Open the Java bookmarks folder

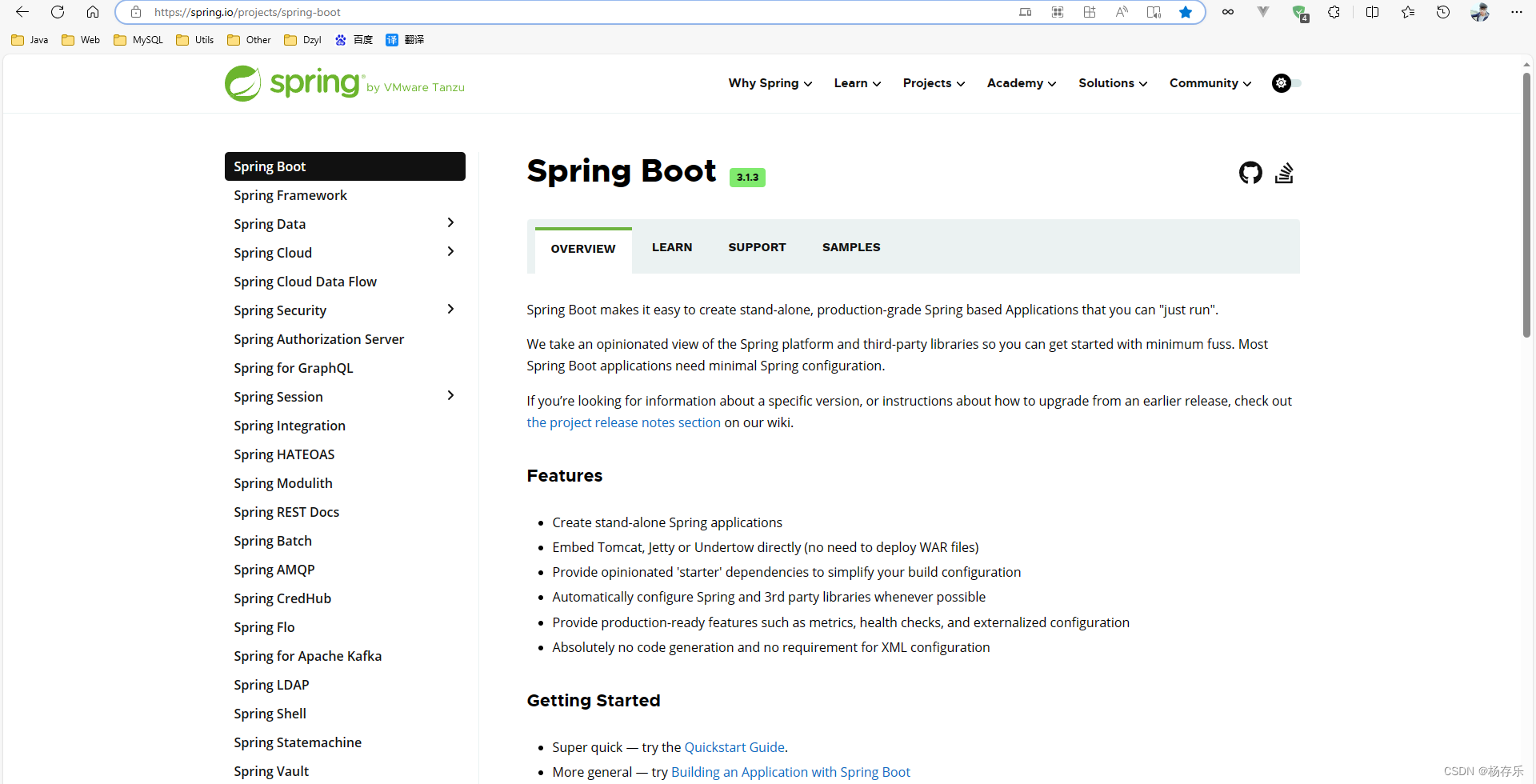(x=30, y=40)
